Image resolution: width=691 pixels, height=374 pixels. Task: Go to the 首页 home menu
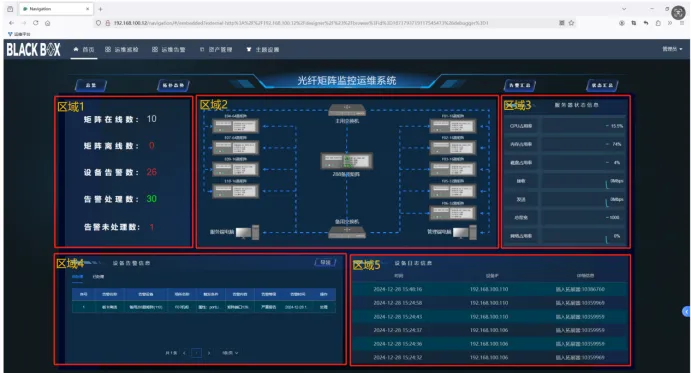(84, 50)
